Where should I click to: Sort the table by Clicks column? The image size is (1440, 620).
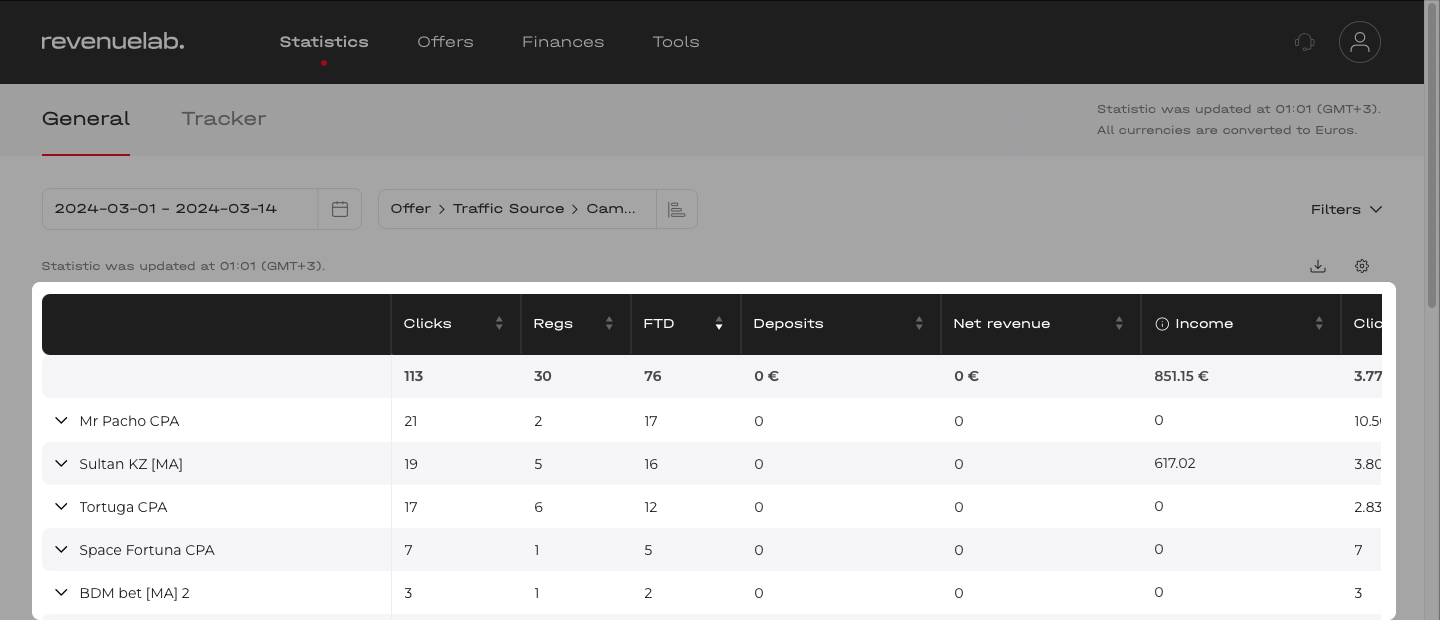point(499,323)
